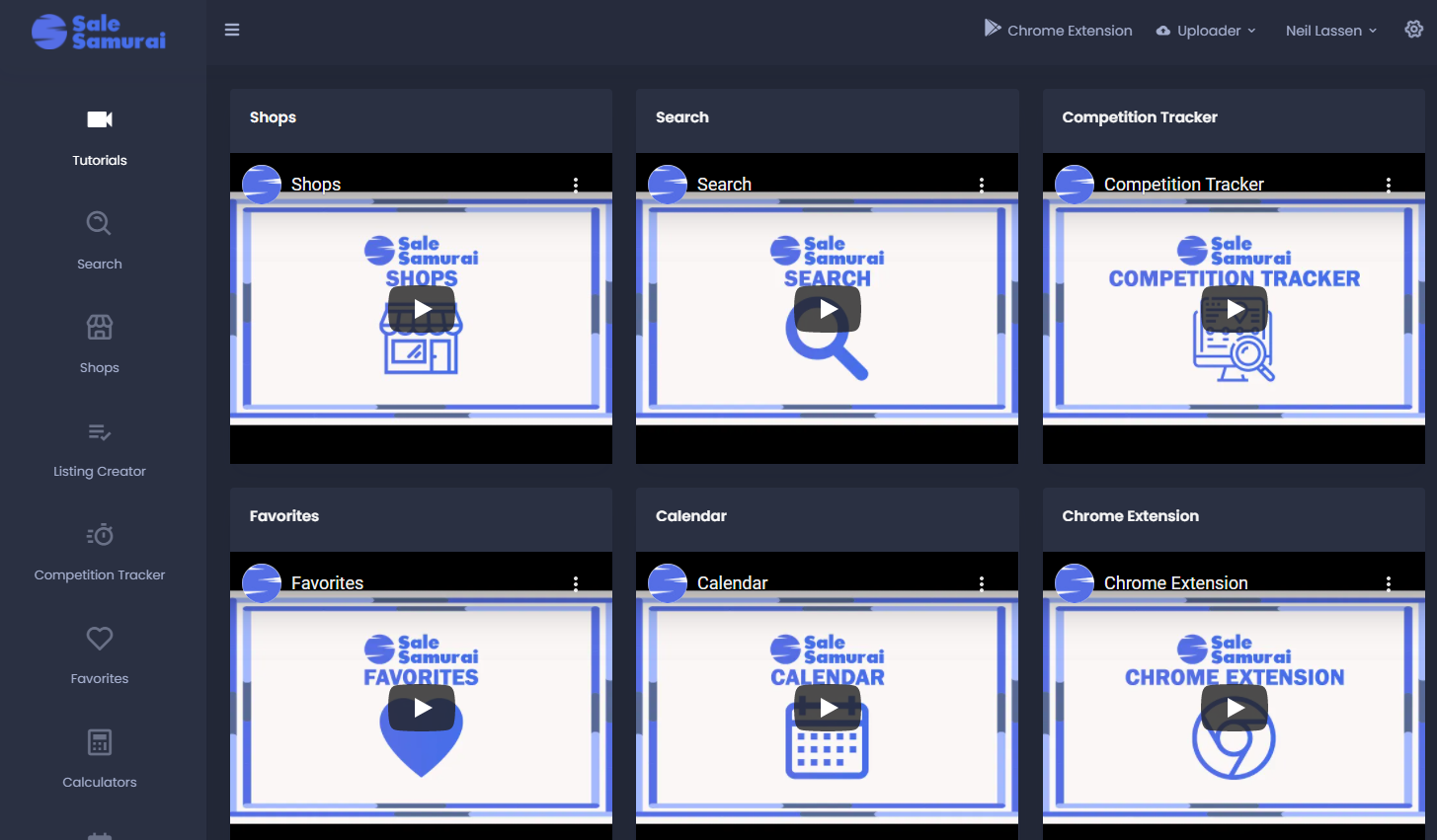The image size is (1437, 840).
Task: Click the Search card heading
Action: tap(682, 117)
